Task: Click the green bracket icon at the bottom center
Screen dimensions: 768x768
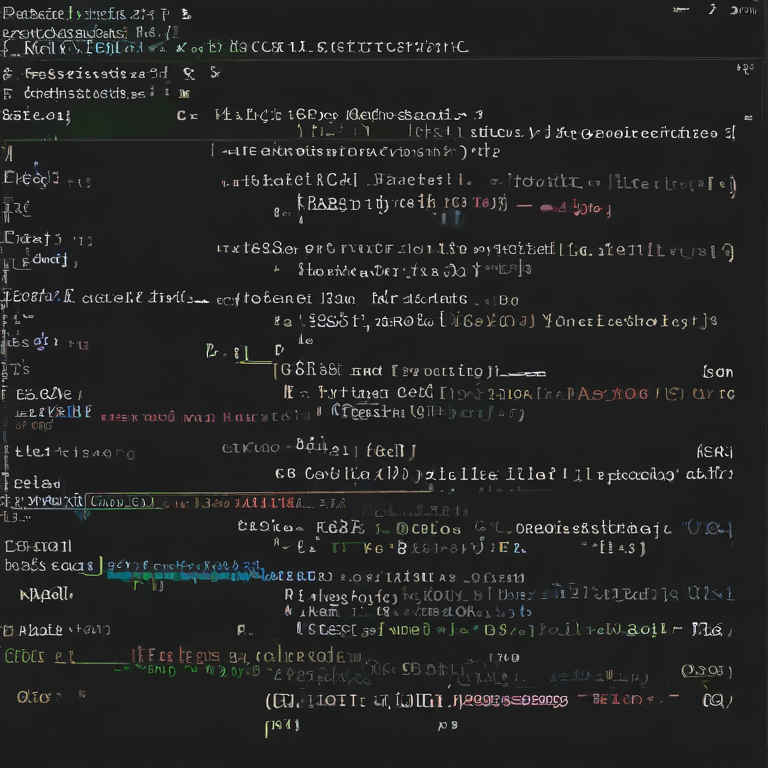Action: click(268, 727)
